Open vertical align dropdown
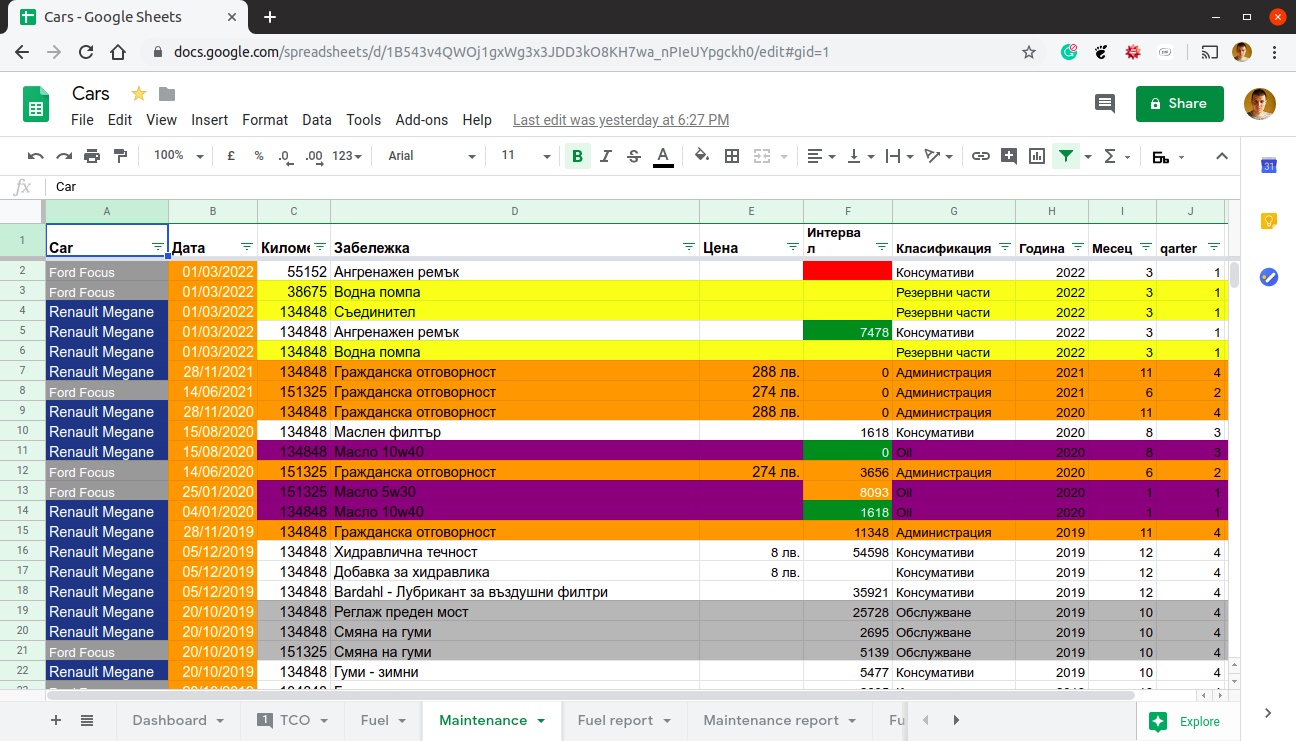1296x741 pixels. [x=860, y=156]
